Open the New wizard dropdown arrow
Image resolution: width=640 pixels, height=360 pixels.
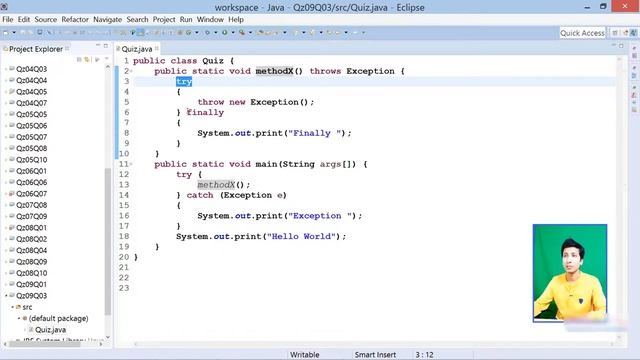click(x=14, y=33)
